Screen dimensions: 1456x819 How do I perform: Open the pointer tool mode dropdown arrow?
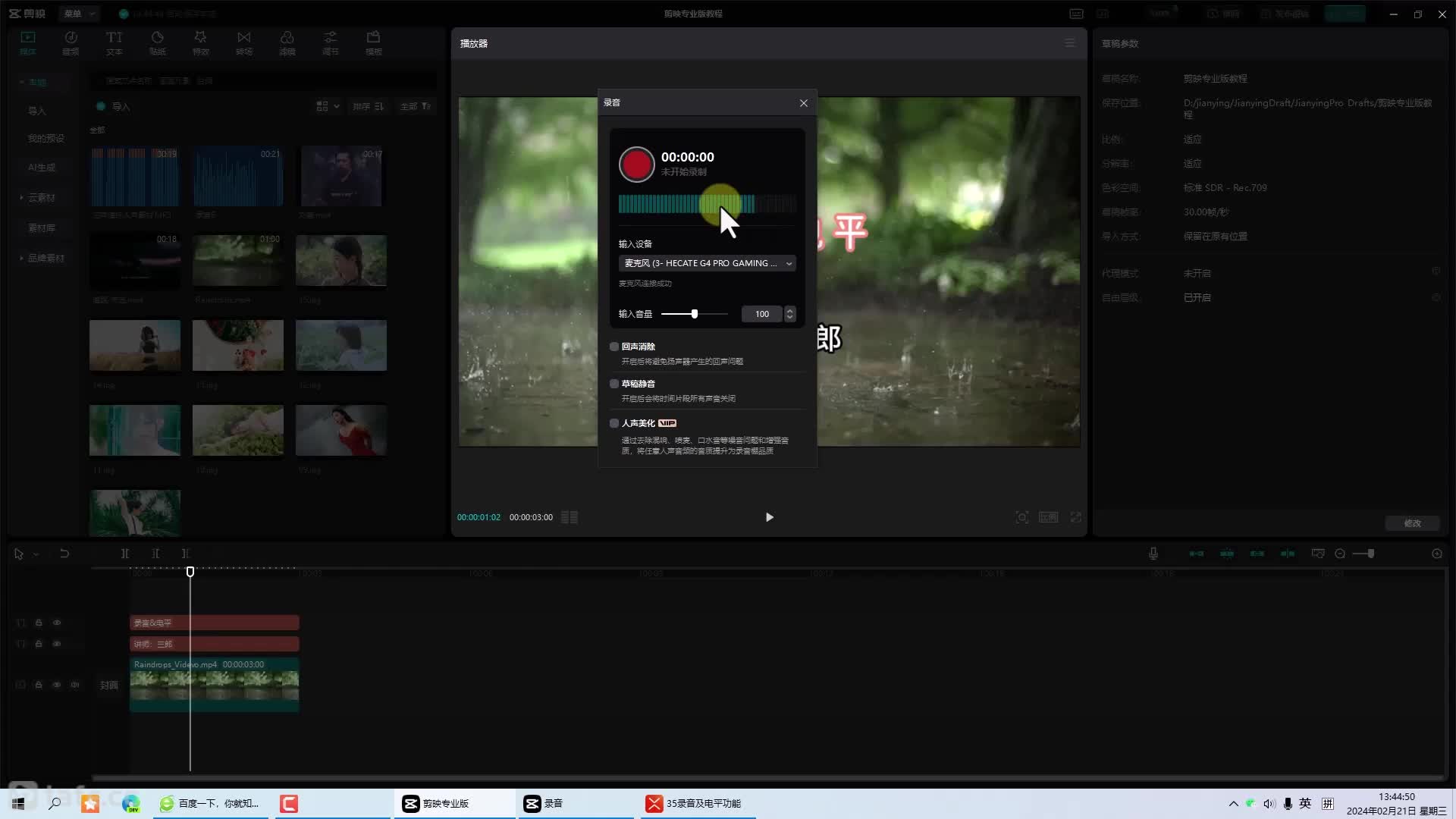coord(36,554)
